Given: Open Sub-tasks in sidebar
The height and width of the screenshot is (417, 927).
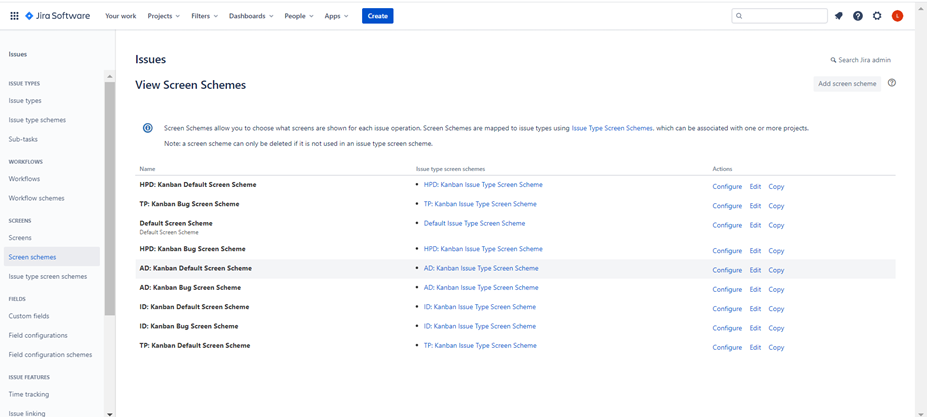Looking at the screenshot, I should click(23, 140).
